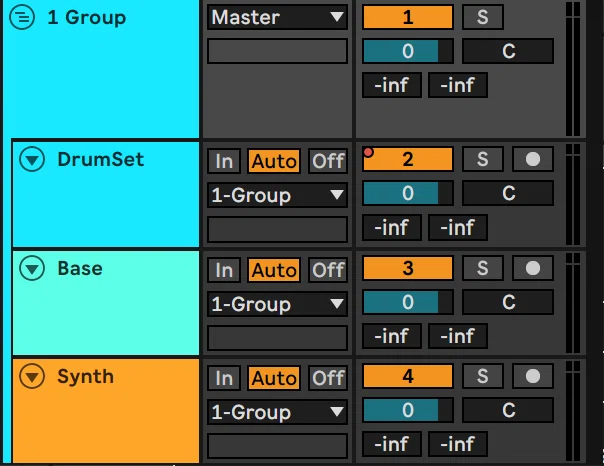
Task: Select the Synth track name
Action: [86, 377]
